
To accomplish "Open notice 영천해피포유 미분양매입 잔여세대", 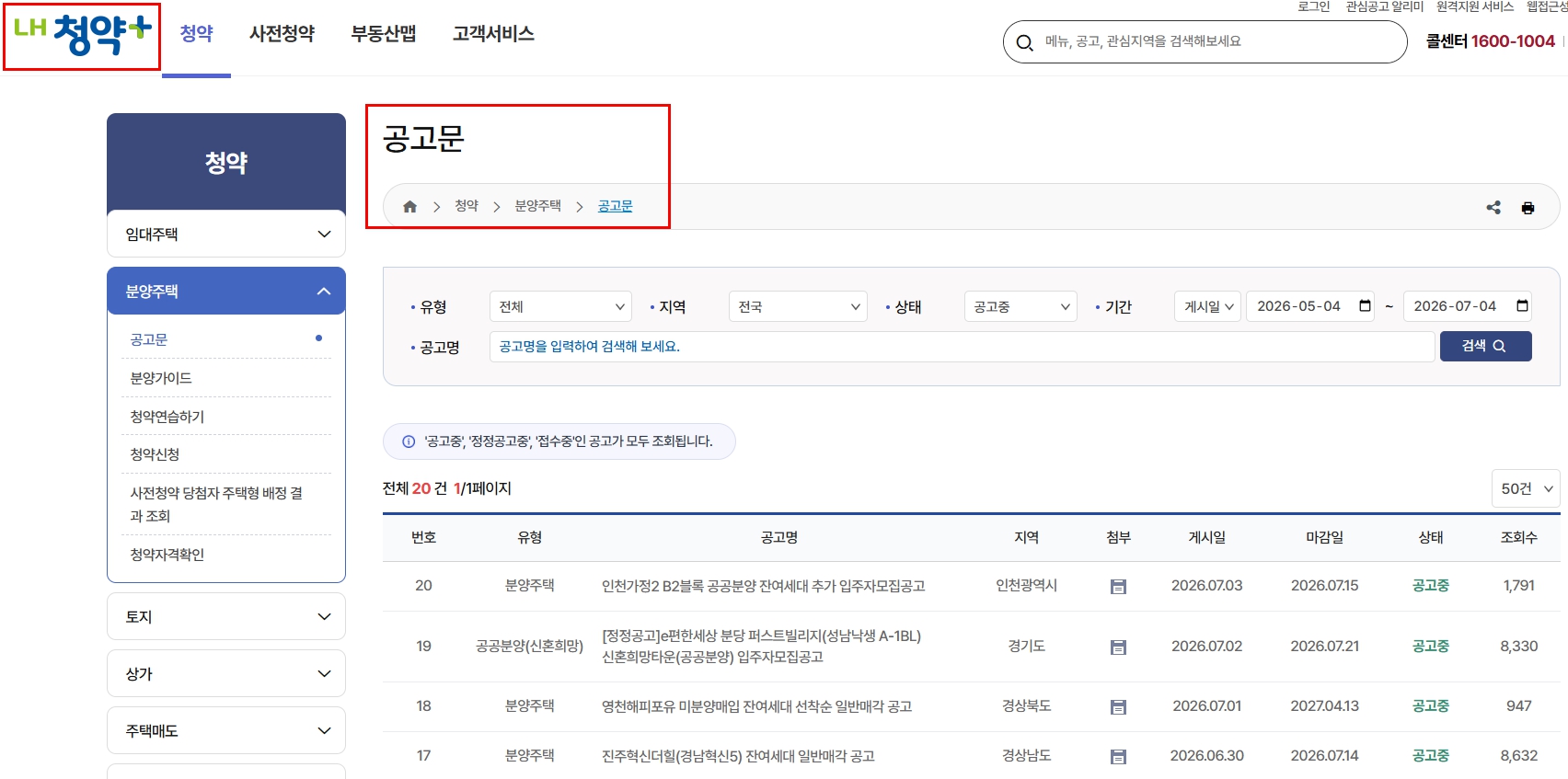I will [x=756, y=706].
